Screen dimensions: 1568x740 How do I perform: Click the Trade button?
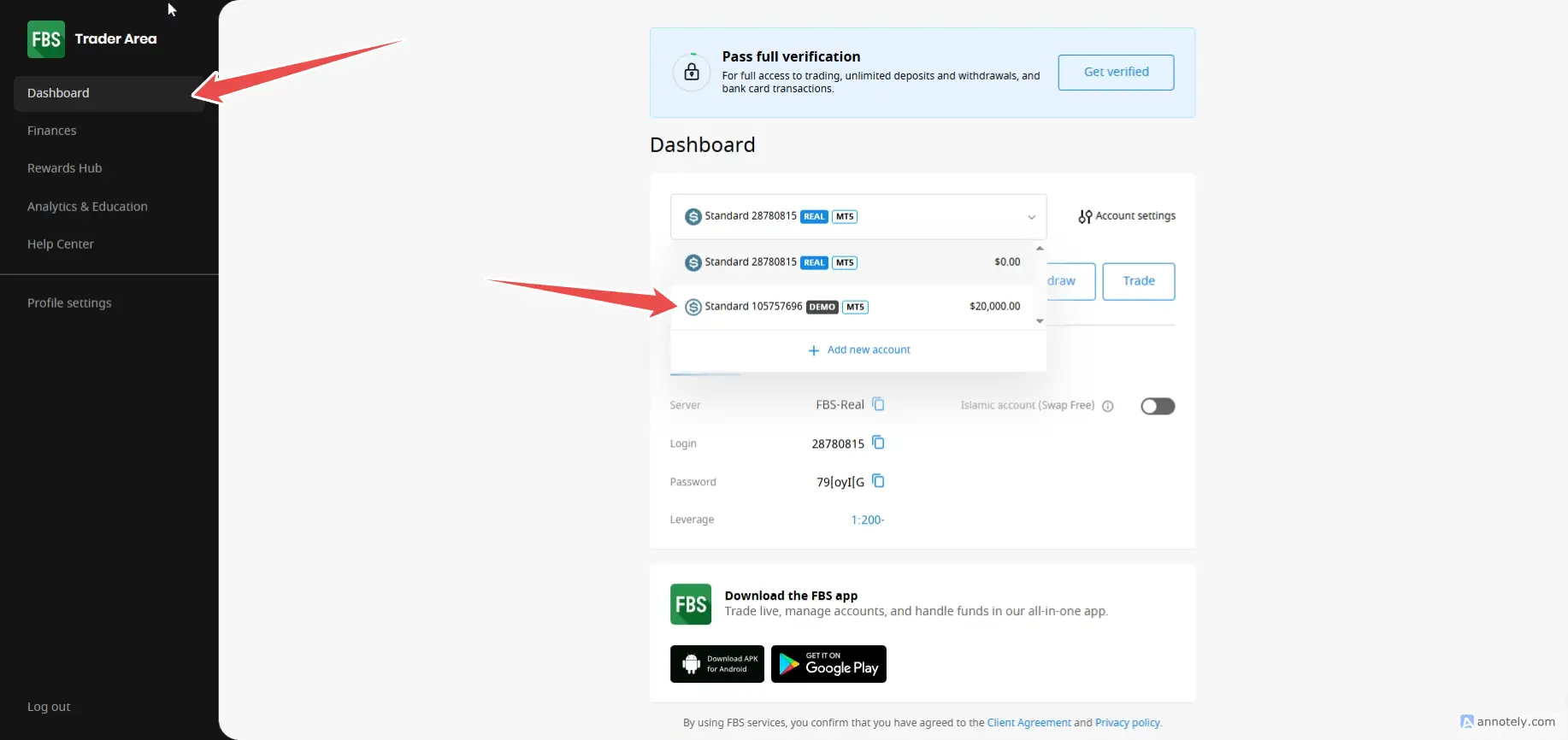point(1138,281)
